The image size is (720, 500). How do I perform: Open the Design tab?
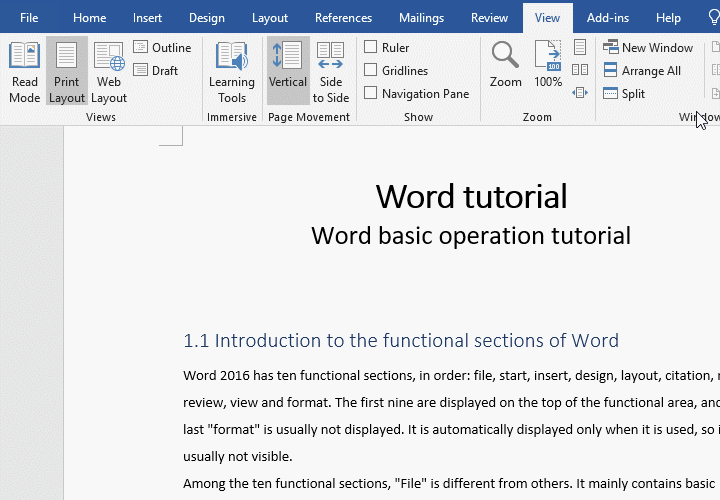point(207,17)
